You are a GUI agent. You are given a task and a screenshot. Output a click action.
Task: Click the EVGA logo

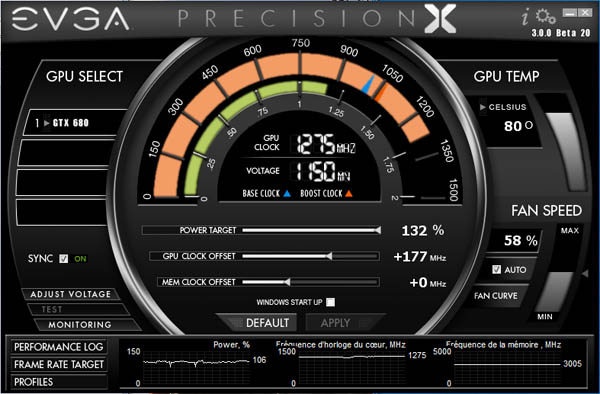click(71, 19)
